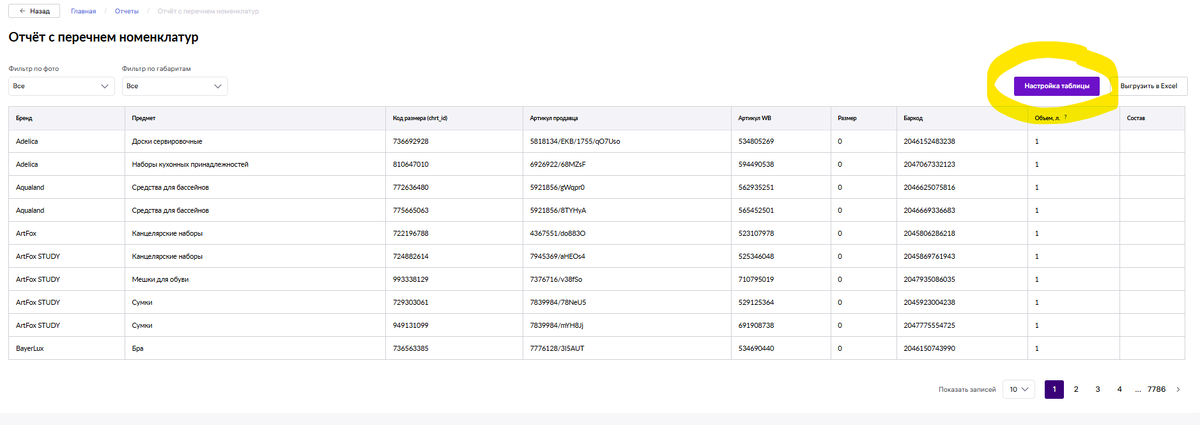Click chrt_id 810647010 cell
Viewport: 1200px width, 425px height.
(x=411, y=164)
